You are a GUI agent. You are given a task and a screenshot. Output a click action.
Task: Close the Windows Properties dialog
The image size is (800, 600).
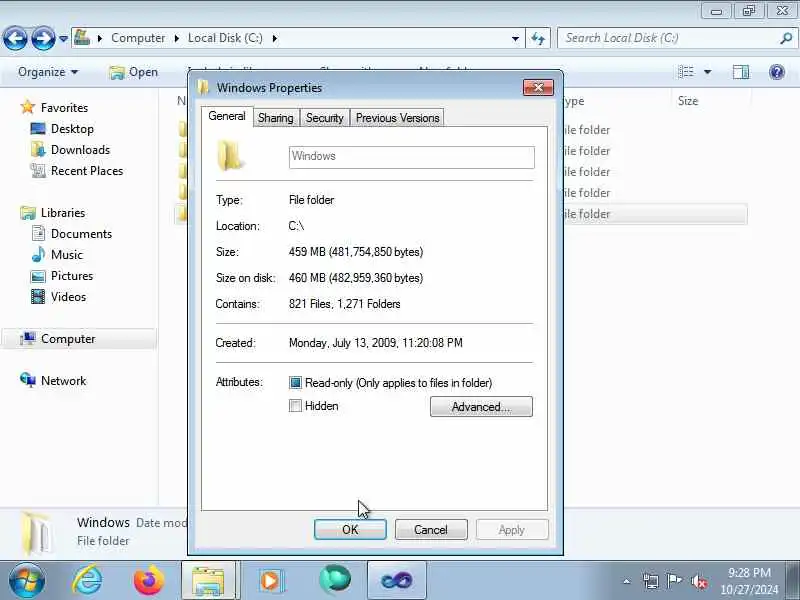538,88
